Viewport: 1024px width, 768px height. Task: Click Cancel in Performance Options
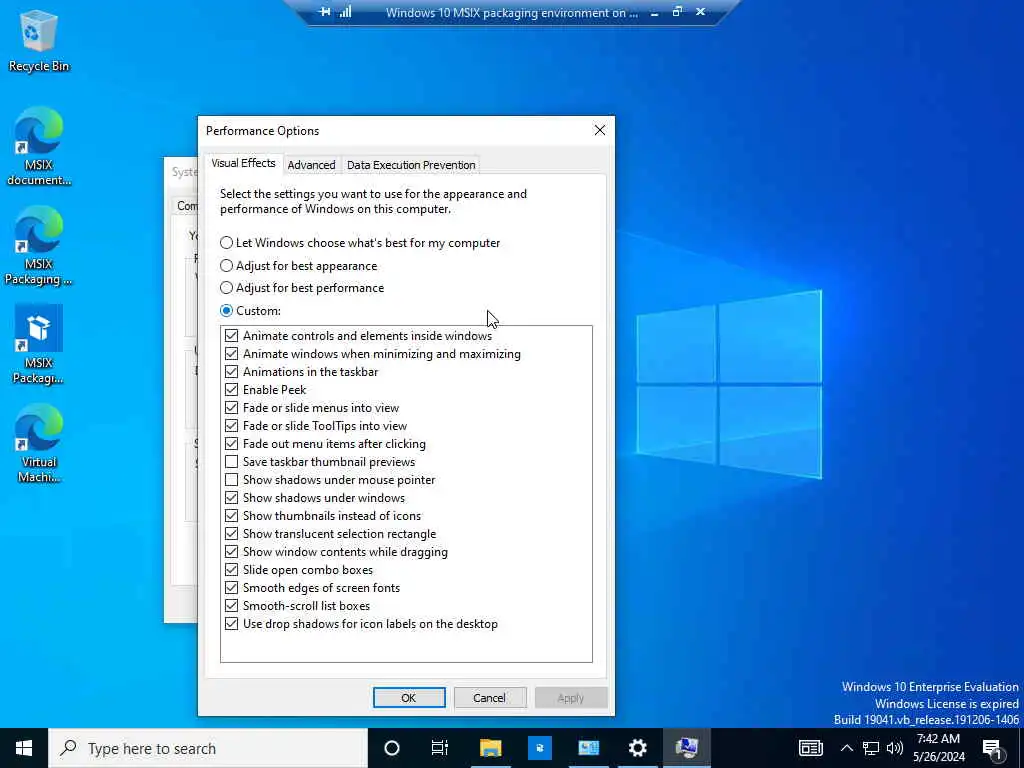point(490,697)
